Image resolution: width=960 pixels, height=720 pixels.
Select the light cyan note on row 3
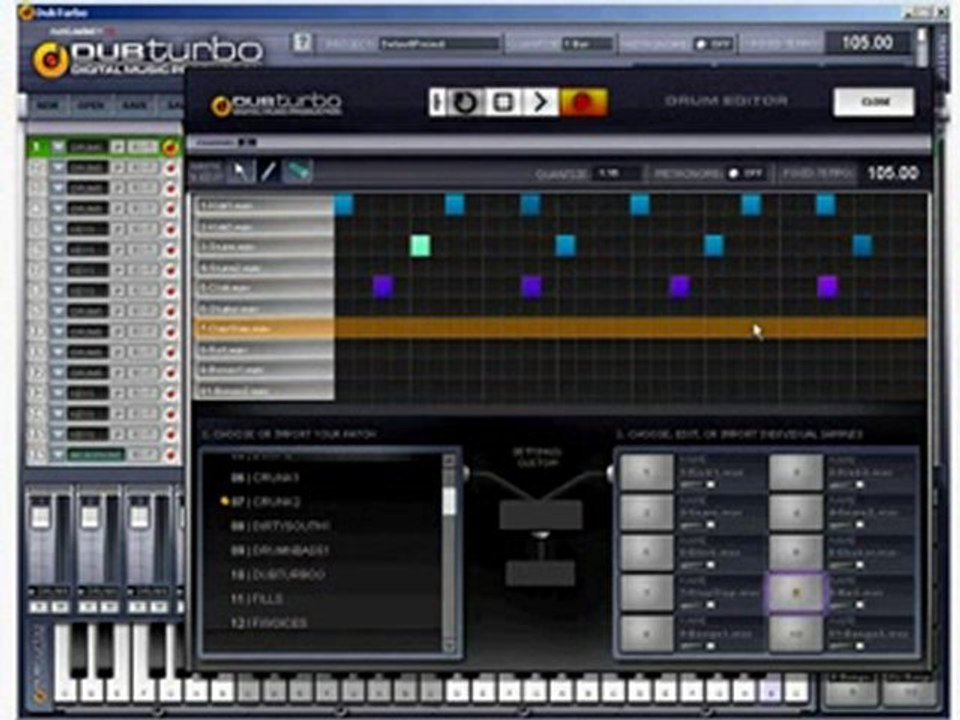click(x=420, y=246)
